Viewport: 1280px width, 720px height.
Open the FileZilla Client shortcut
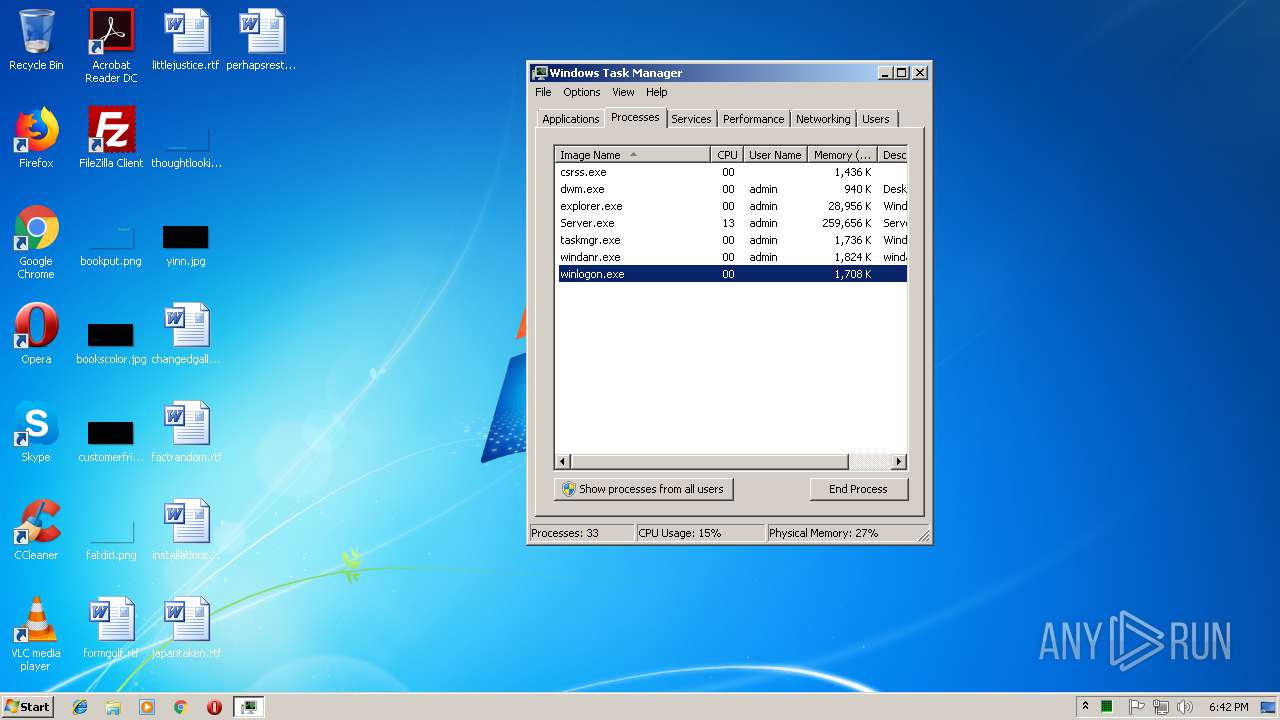[x=111, y=138]
